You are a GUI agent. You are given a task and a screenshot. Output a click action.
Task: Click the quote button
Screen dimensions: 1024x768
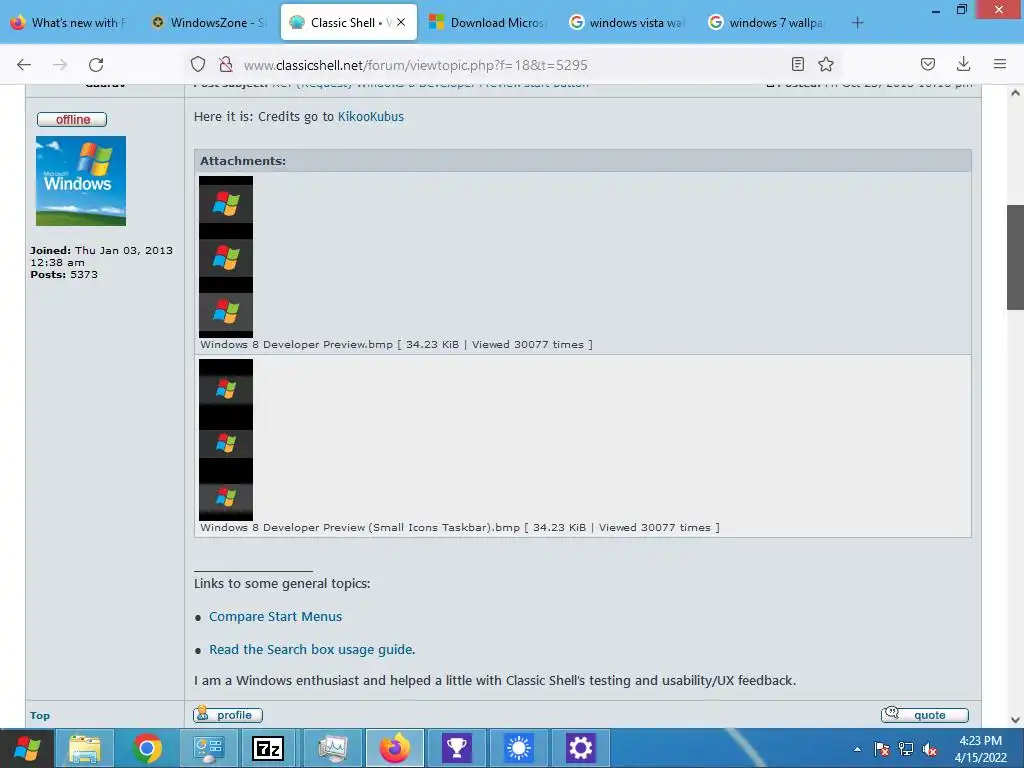[x=925, y=715]
